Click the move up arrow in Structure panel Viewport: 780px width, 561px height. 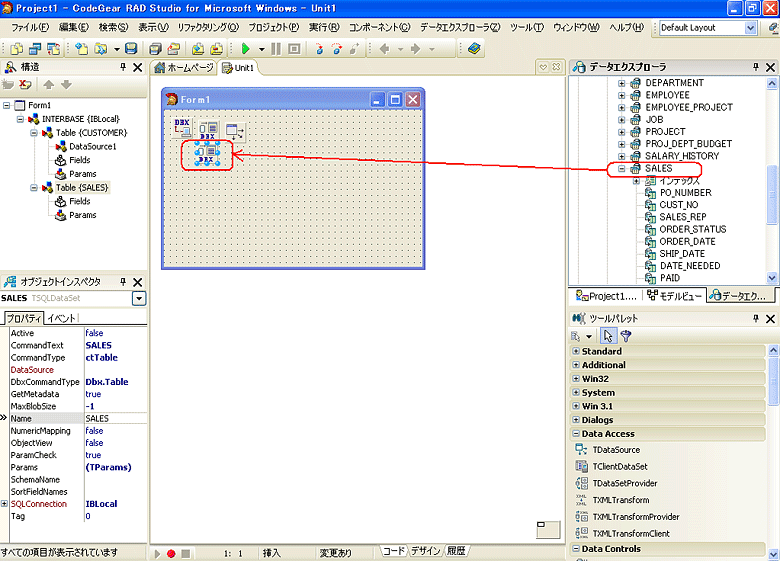(48, 85)
